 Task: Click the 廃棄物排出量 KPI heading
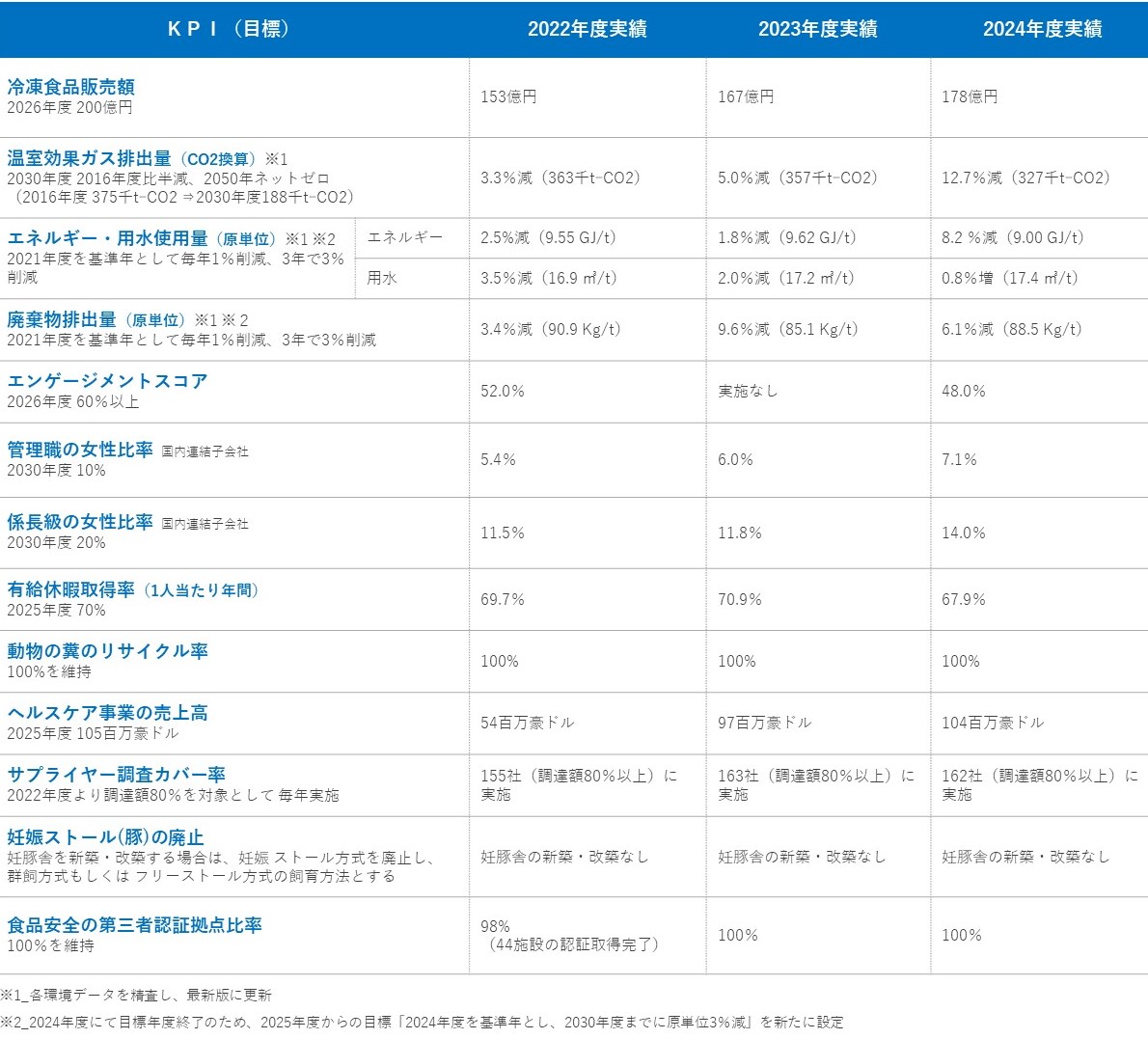click(62, 319)
